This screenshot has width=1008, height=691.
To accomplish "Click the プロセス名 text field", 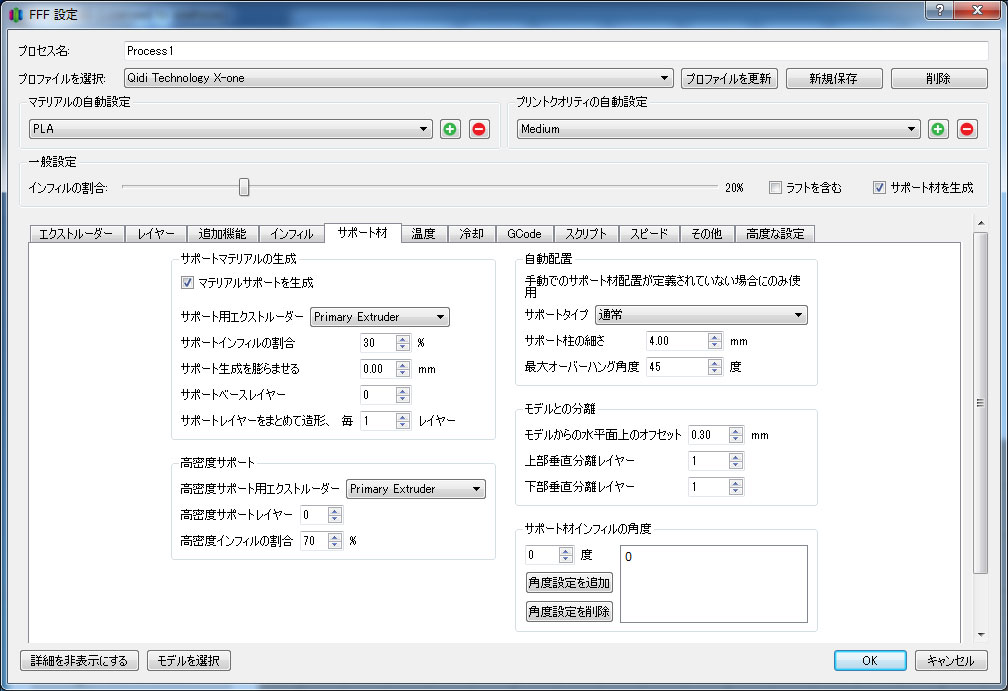I will pyautogui.click(x=555, y=51).
